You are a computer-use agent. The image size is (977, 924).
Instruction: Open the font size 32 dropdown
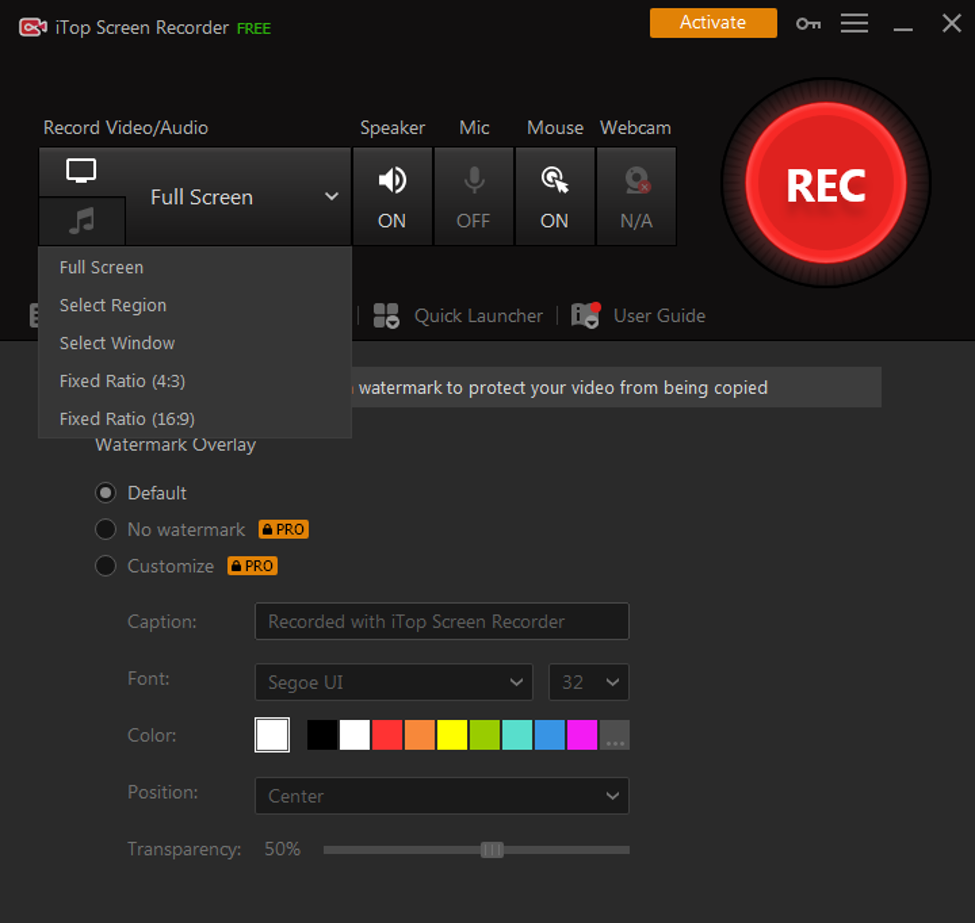tap(589, 682)
